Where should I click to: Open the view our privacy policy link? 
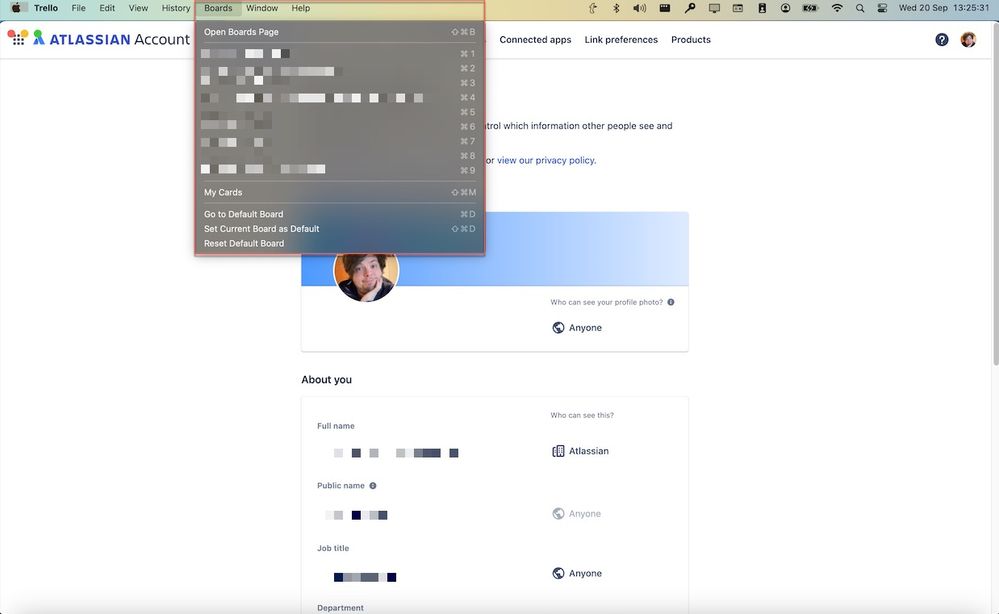tap(546, 161)
